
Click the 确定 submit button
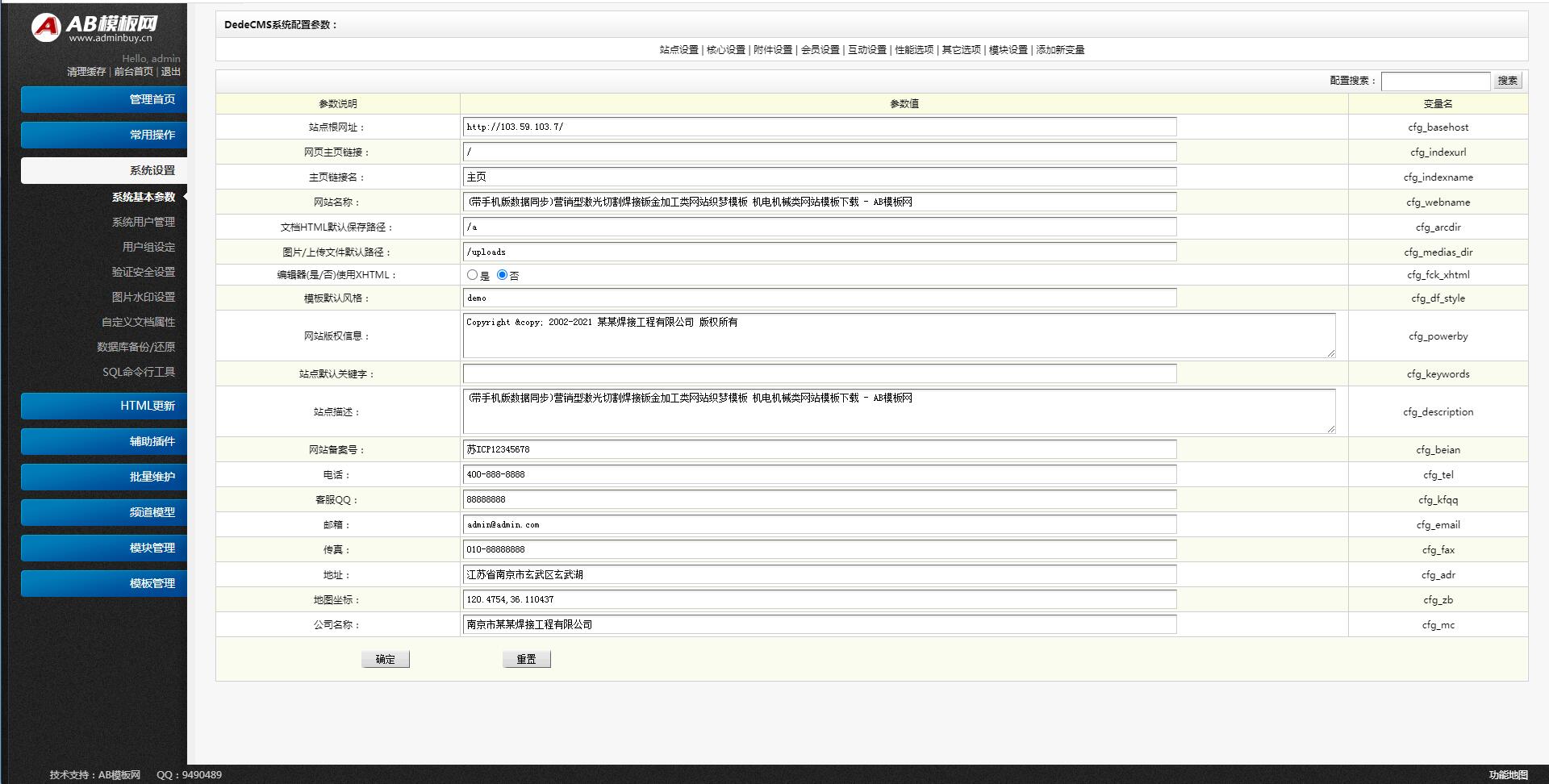(x=386, y=660)
